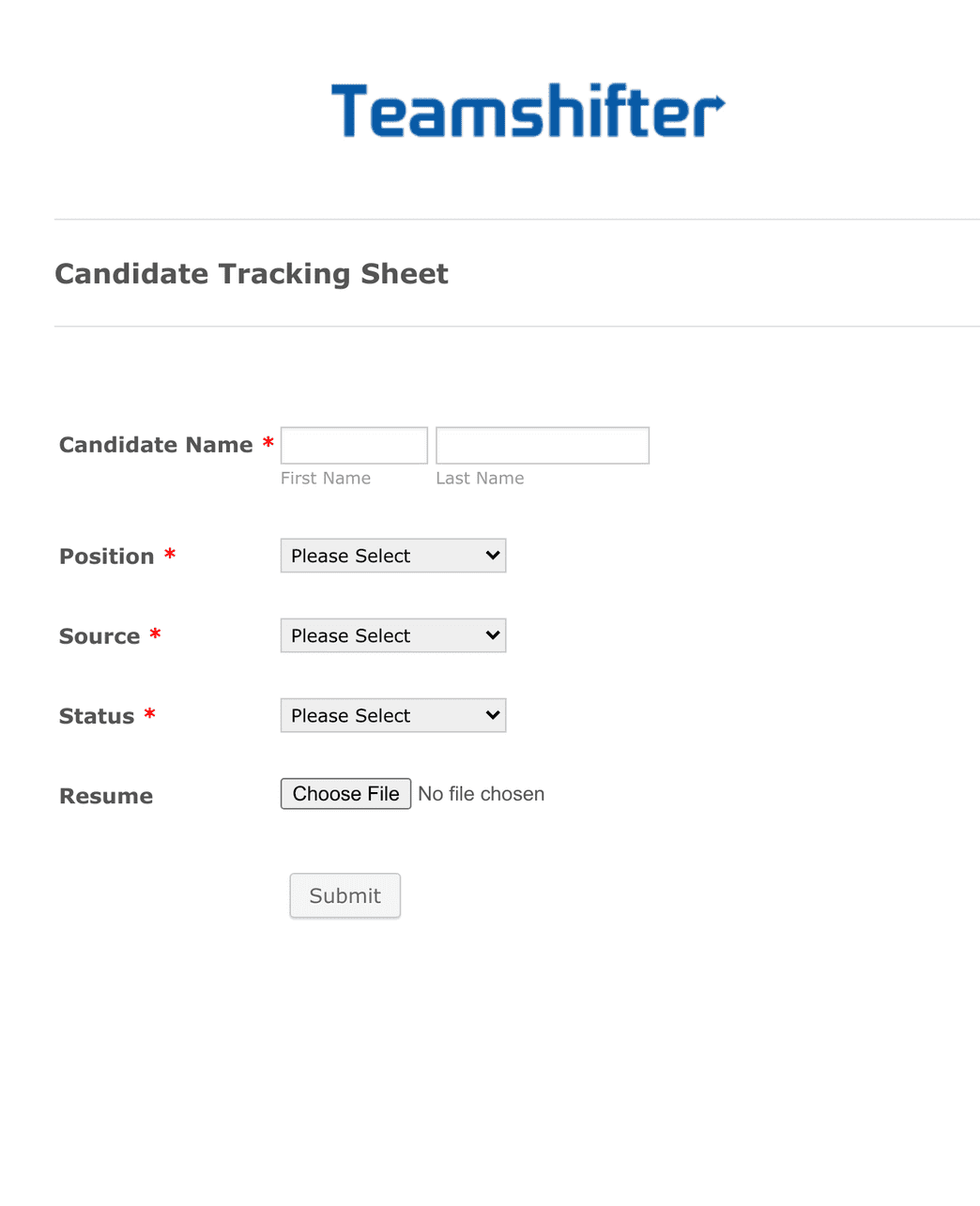The image size is (980, 1206).
Task: Click the red asterisk next to Position
Action: [x=170, y=554]
